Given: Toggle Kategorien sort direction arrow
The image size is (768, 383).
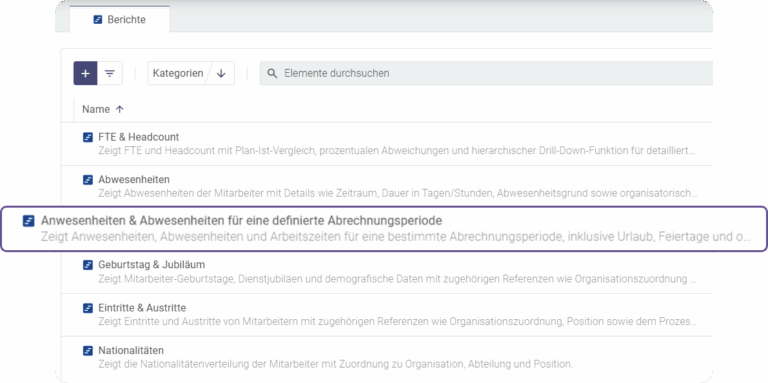Looking at the screenshot, I should click(221, 73).
